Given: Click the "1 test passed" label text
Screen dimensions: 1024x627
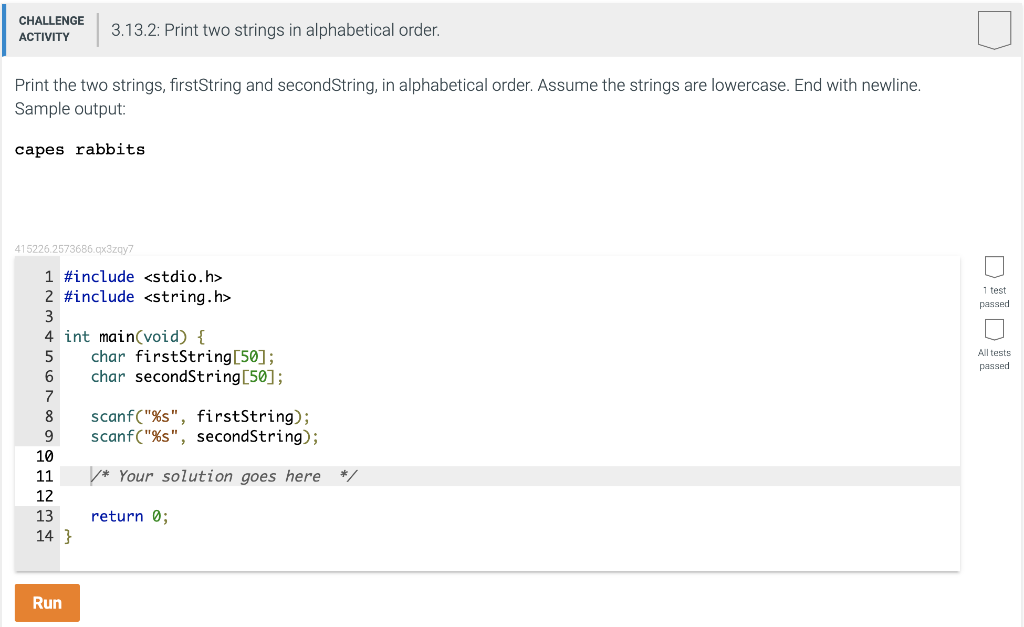Looking at the screenshot, I should coord(994,297).
